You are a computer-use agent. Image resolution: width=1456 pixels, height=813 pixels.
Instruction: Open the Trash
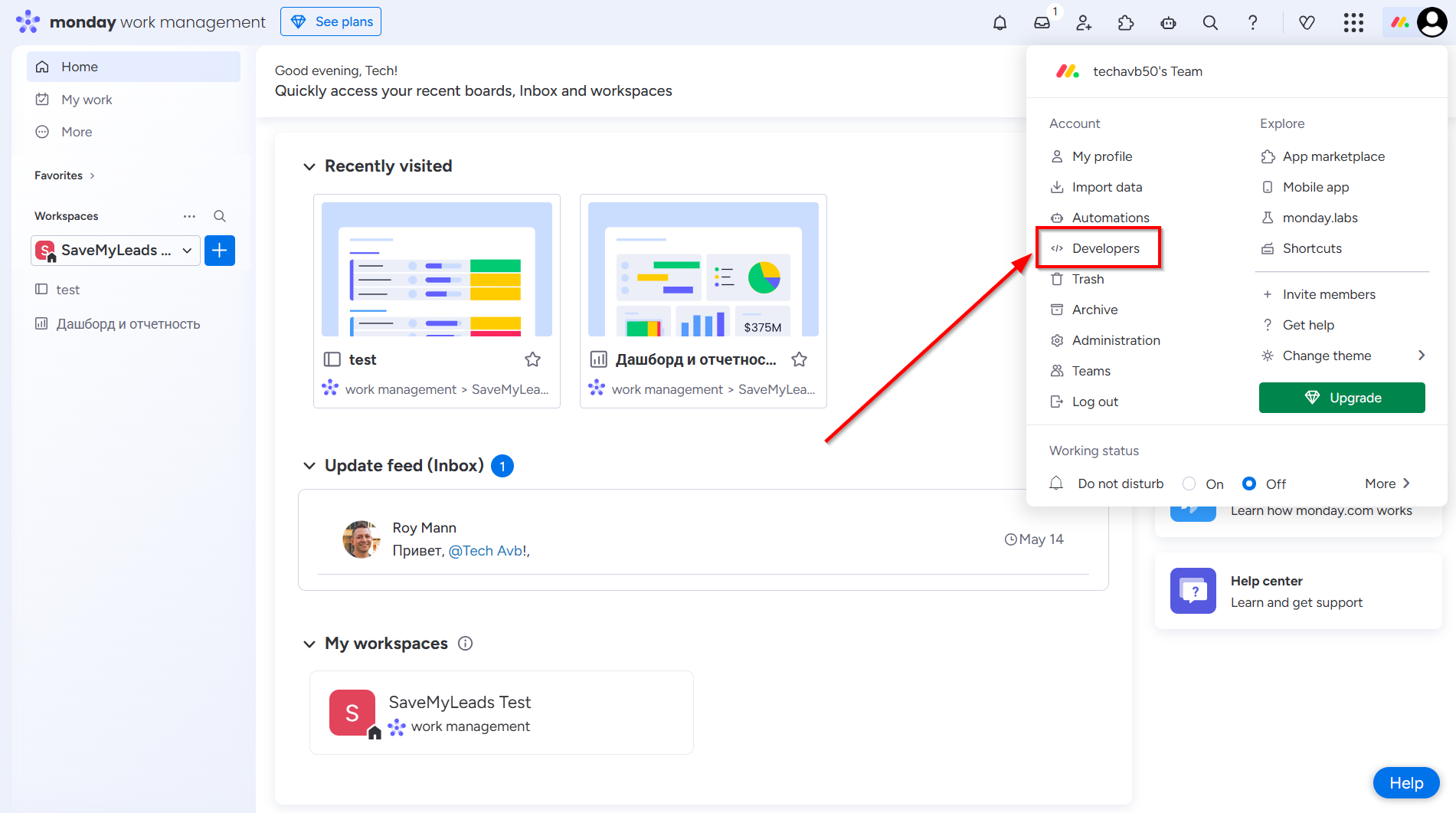pos(1087,279)
